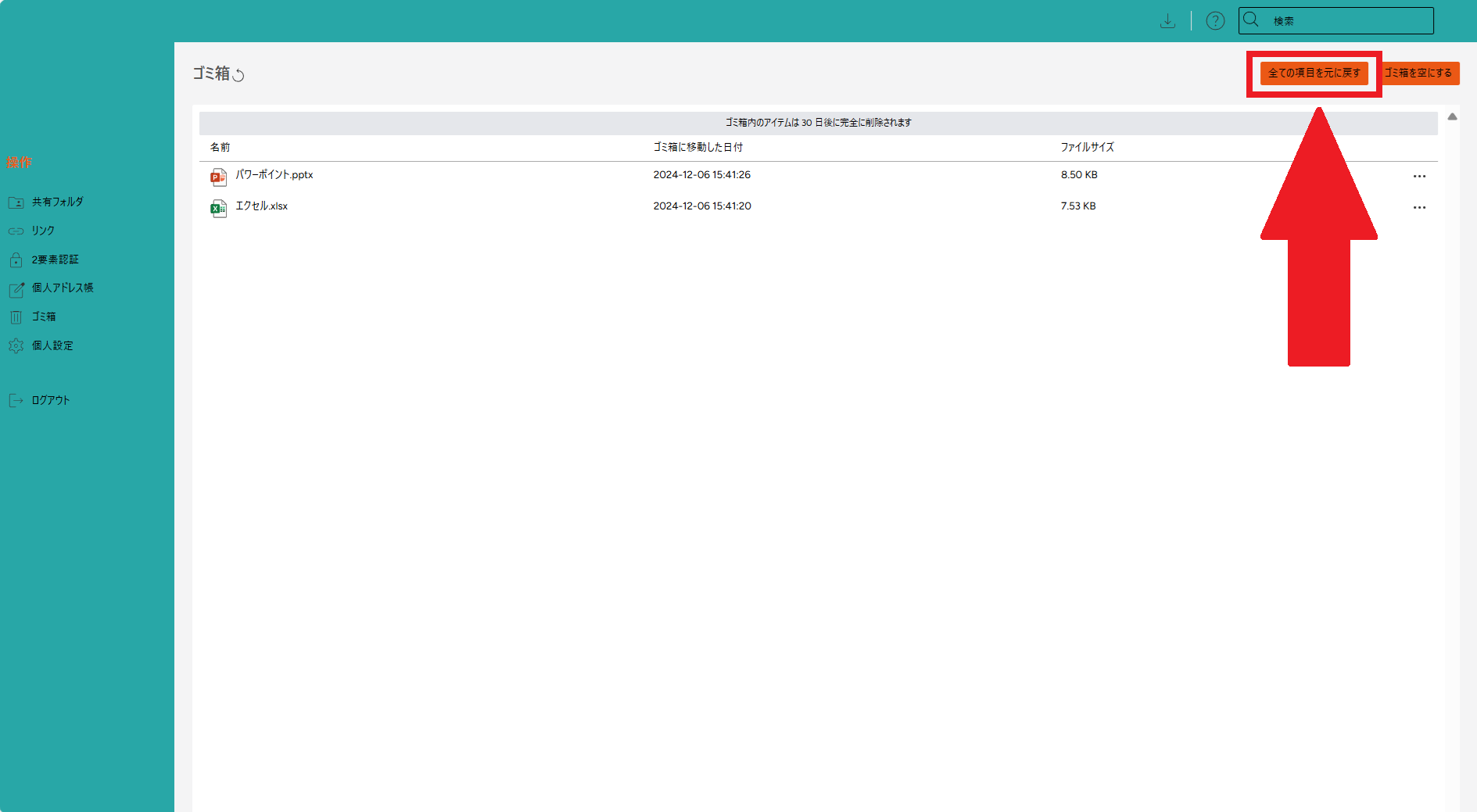Click ログアウト to sign out
Image resolution: width=1477 pixels, height=812 pixels.
click(51, 400)
